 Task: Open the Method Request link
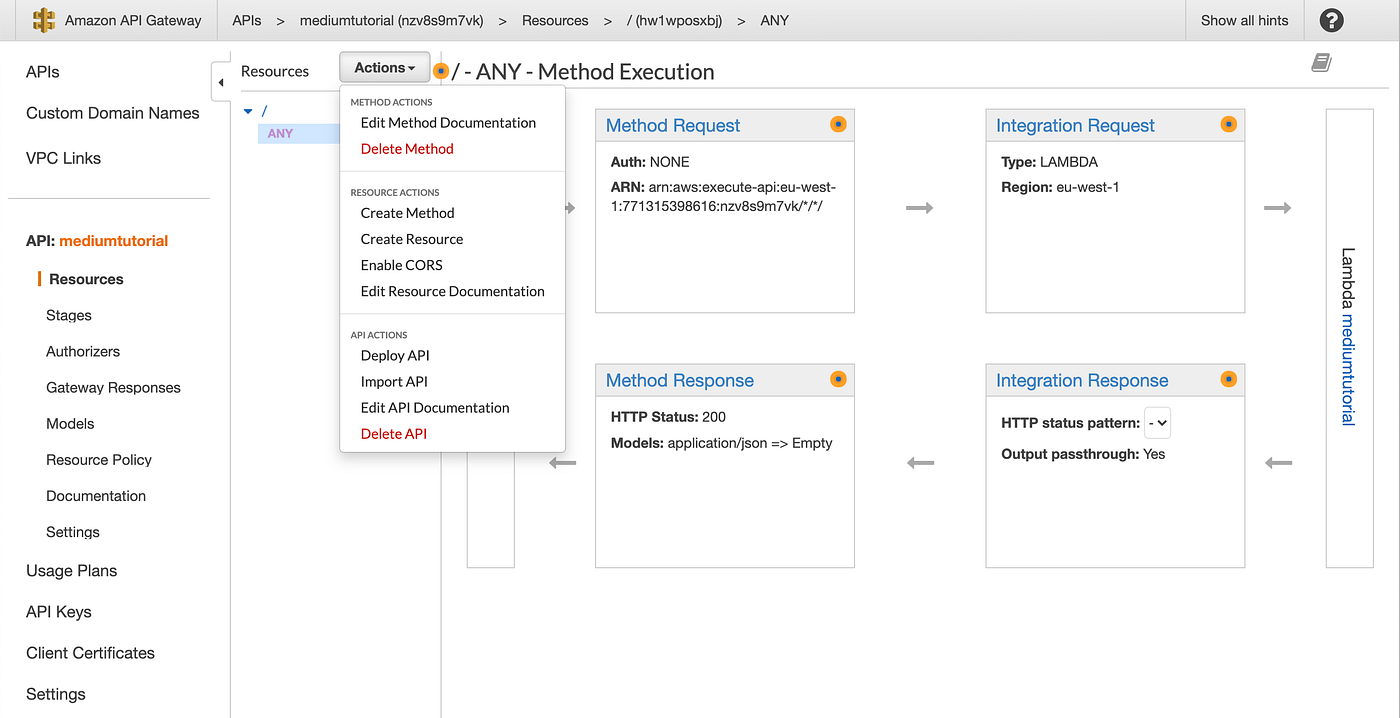673,125
